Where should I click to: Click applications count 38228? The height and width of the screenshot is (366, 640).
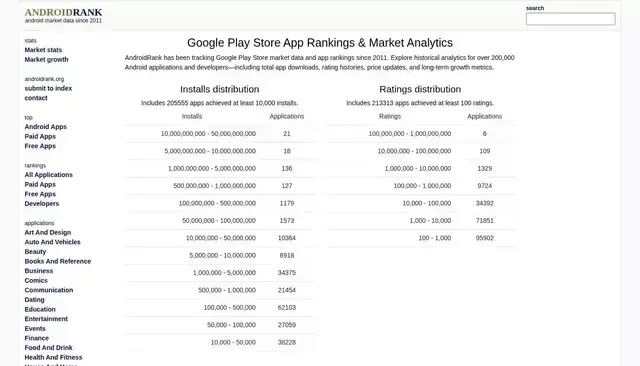click(287, 342)
